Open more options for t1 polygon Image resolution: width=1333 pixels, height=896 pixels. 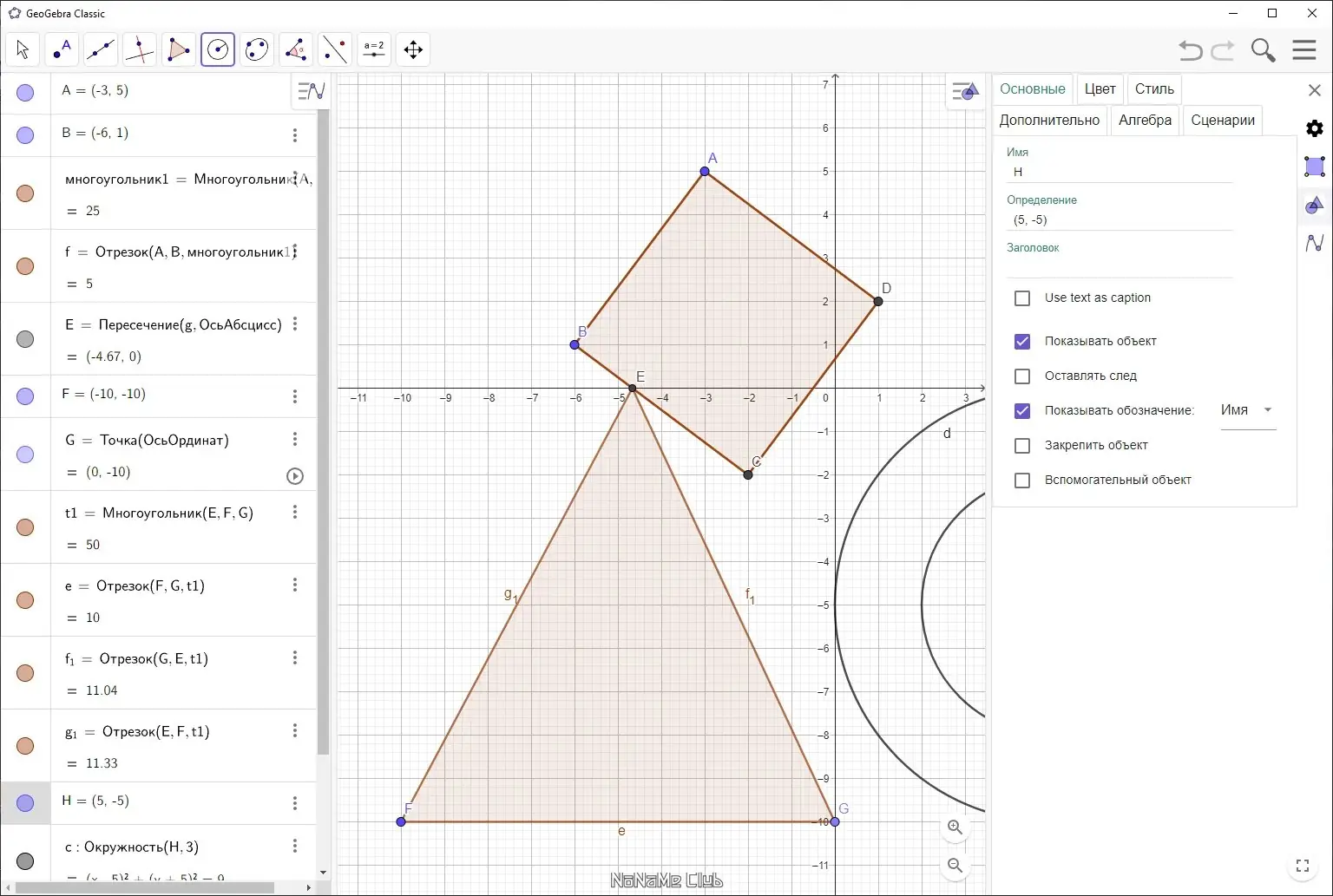point(295,512)
